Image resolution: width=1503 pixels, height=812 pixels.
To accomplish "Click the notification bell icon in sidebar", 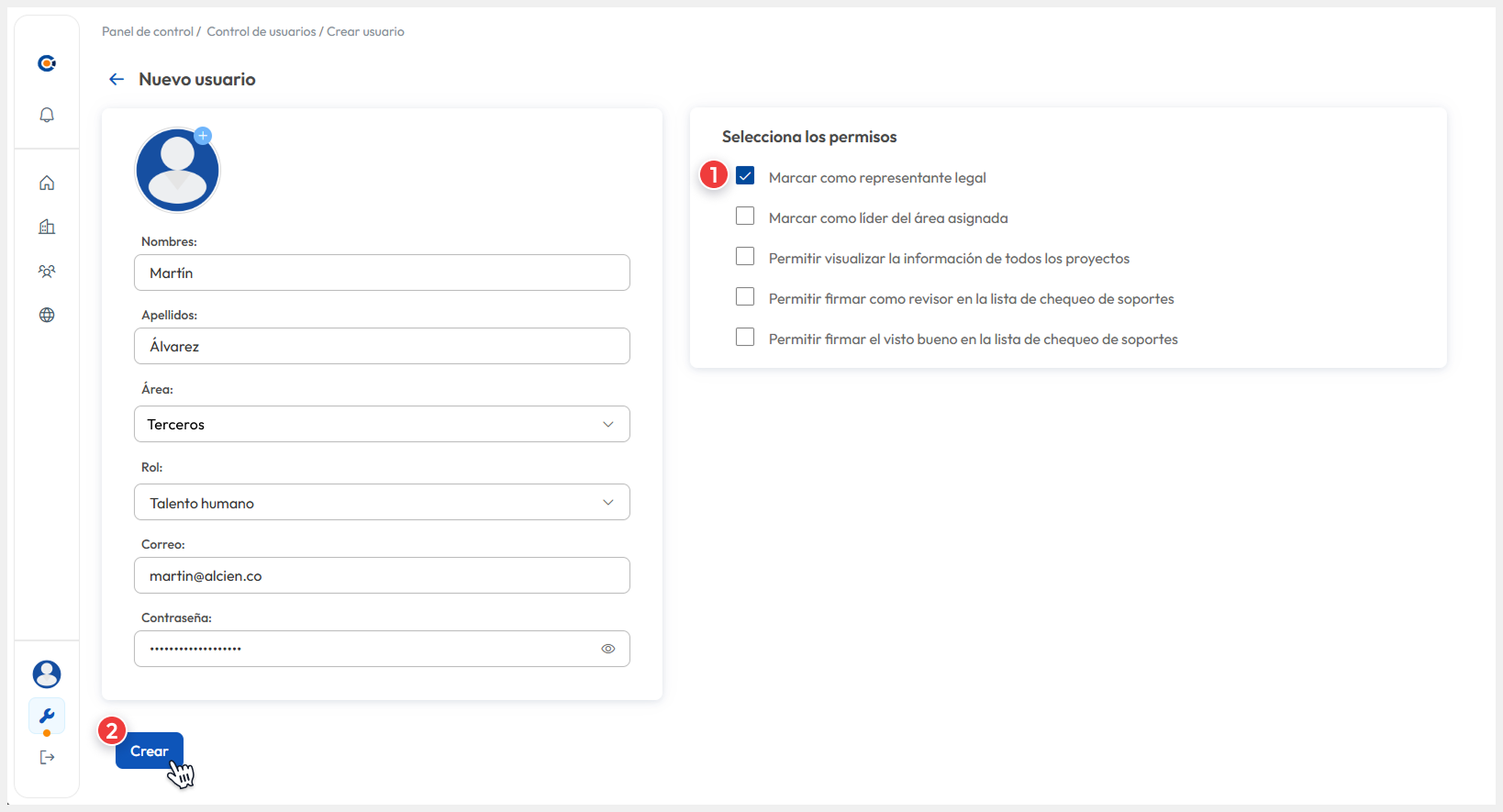I will [47, 115].
